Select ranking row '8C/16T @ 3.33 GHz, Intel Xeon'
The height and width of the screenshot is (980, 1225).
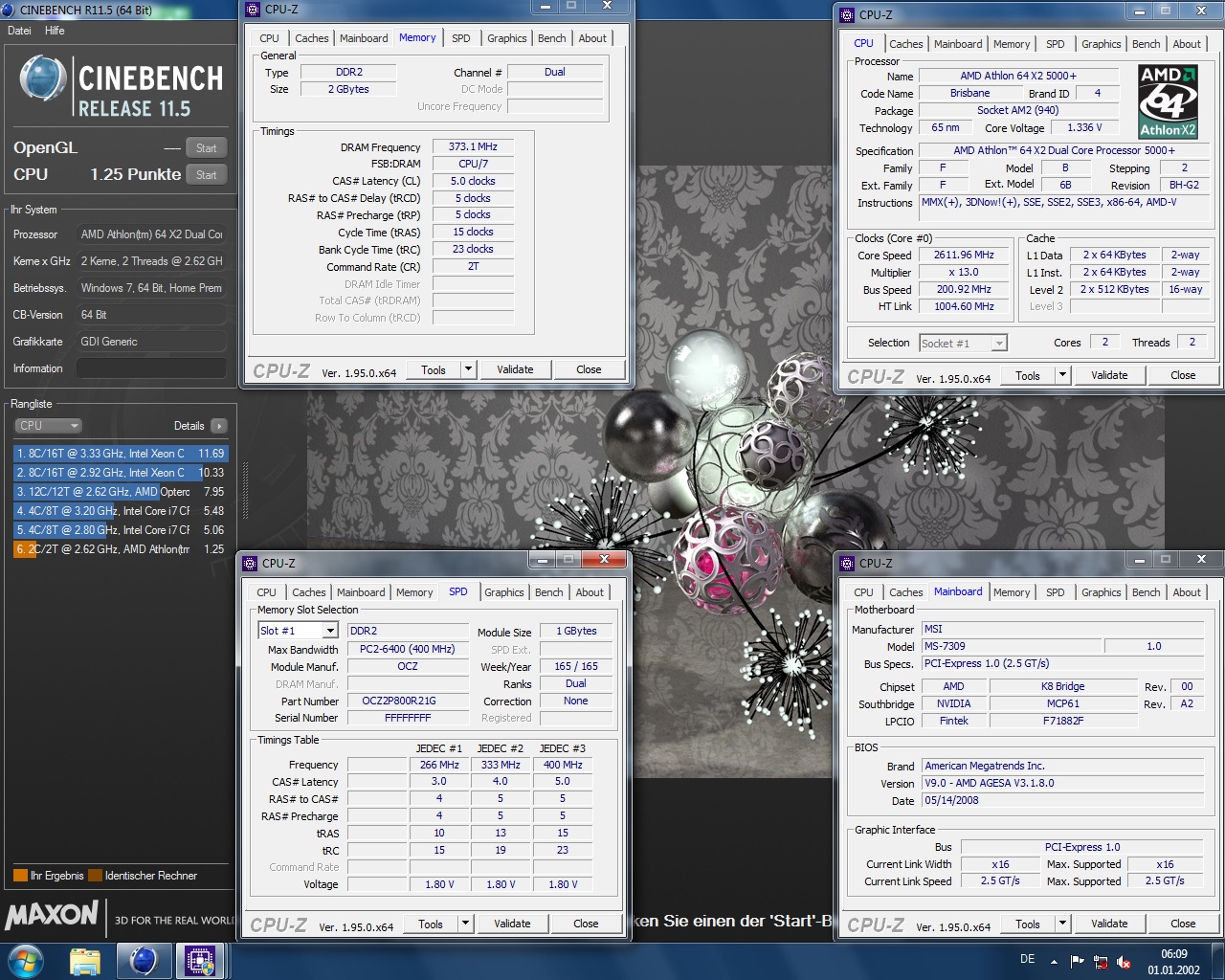[121, 454]
